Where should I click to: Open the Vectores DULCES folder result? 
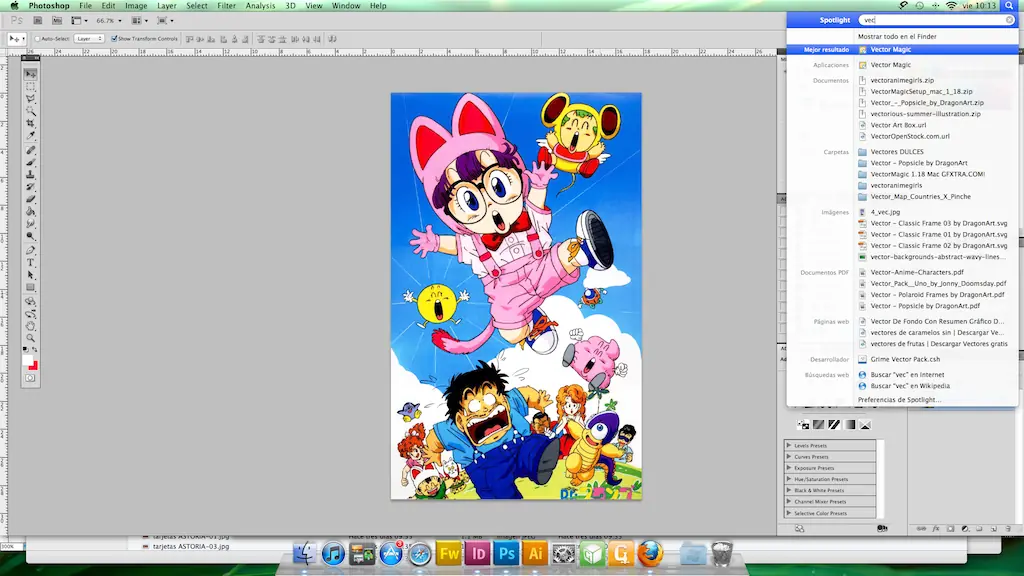897,152
